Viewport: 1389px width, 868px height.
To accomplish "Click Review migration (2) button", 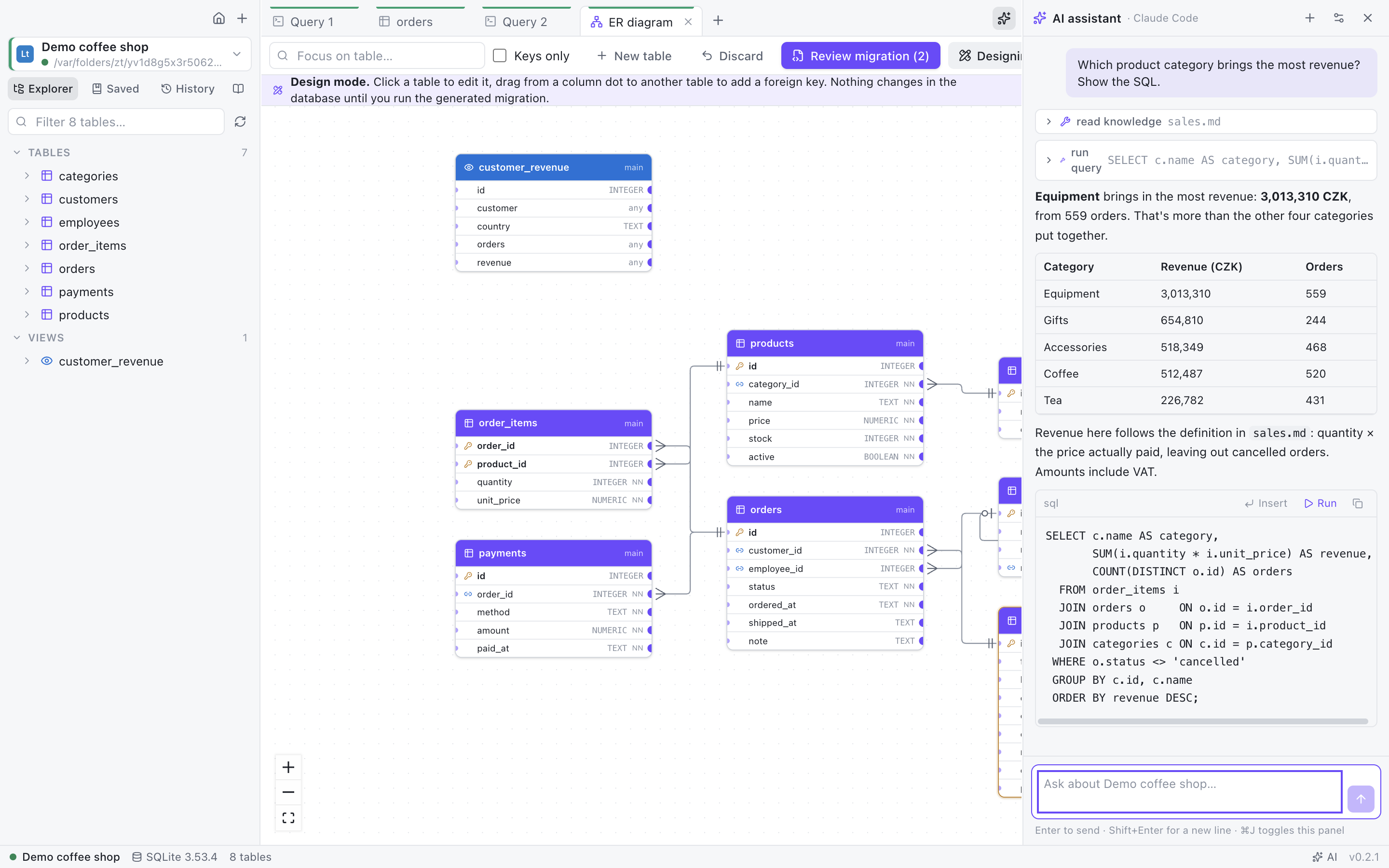I will click(860, 55).
